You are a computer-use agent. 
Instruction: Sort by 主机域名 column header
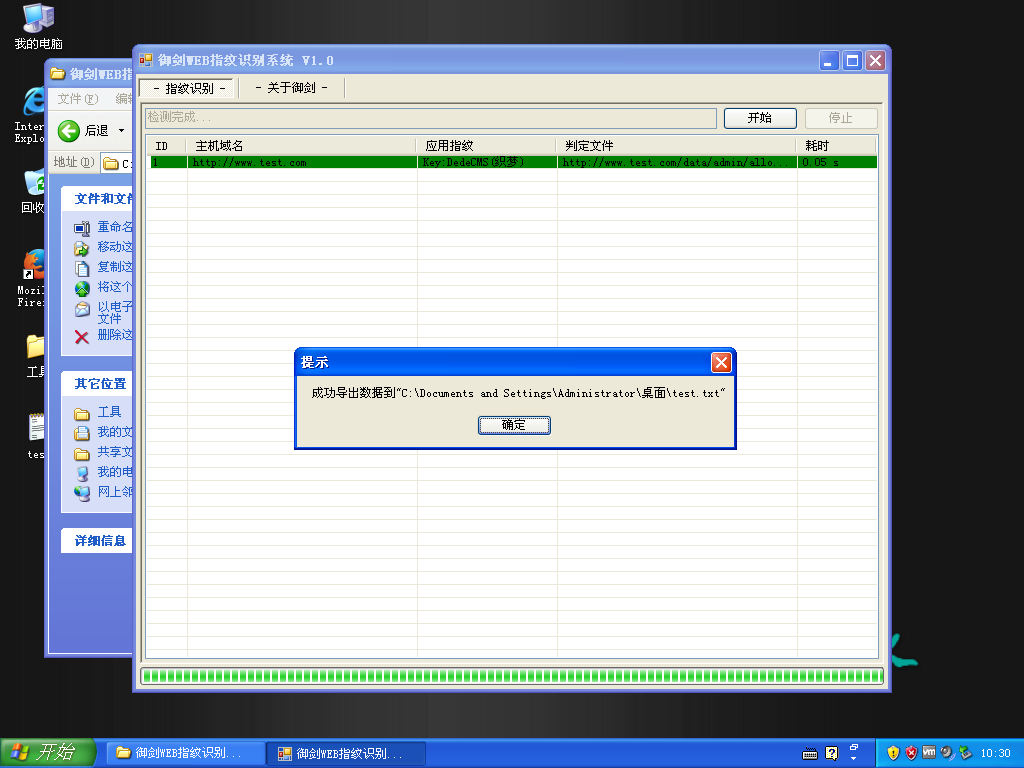[302, 146]
